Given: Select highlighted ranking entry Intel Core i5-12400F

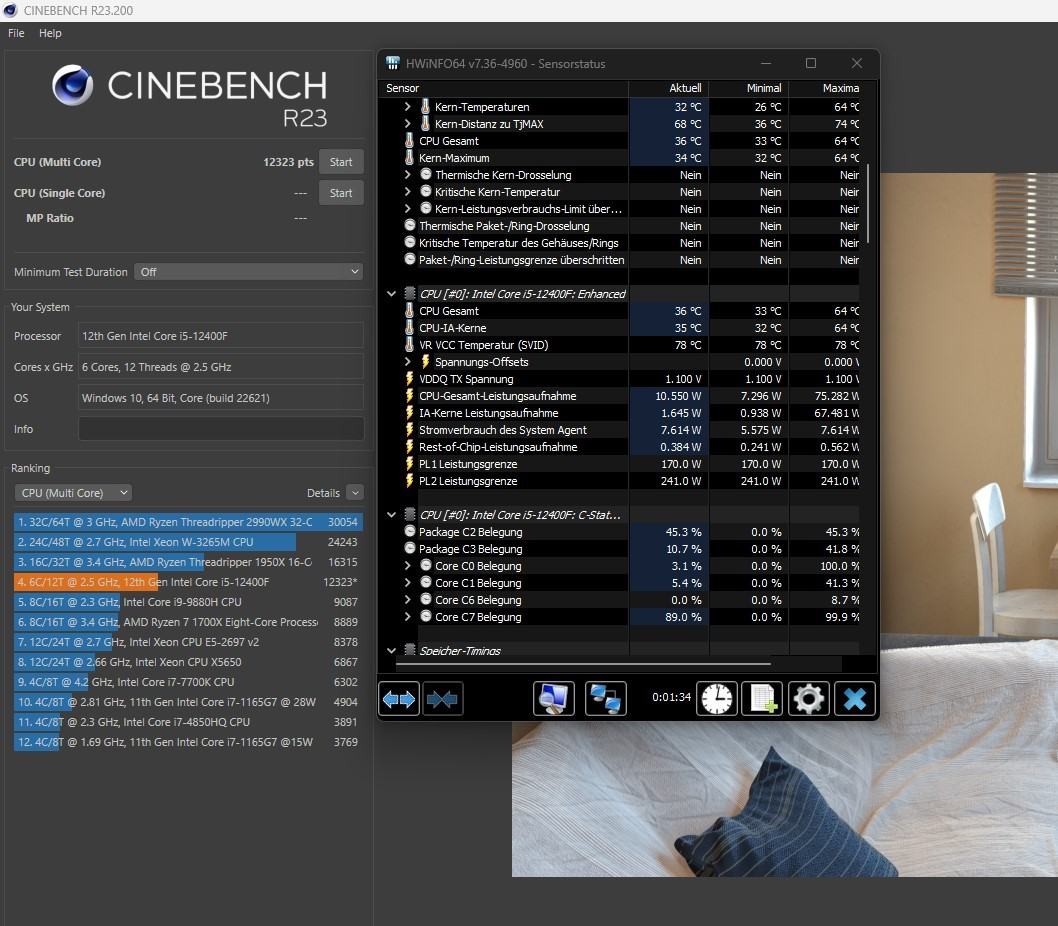Looking at the screenshot, I should (188, 582).
